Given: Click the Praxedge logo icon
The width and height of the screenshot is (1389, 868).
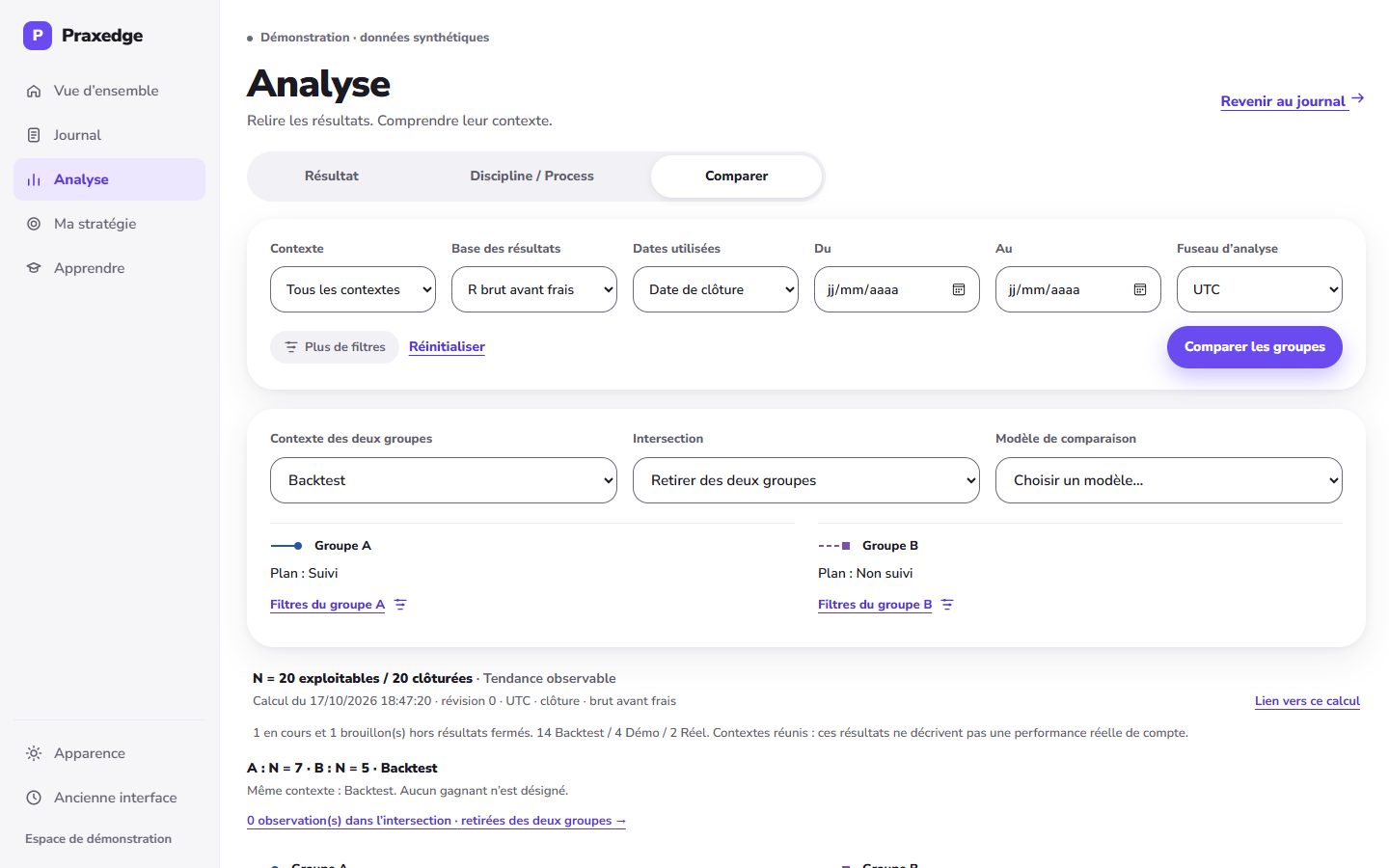Looking at the screenshot, I should tap(38, 36).
